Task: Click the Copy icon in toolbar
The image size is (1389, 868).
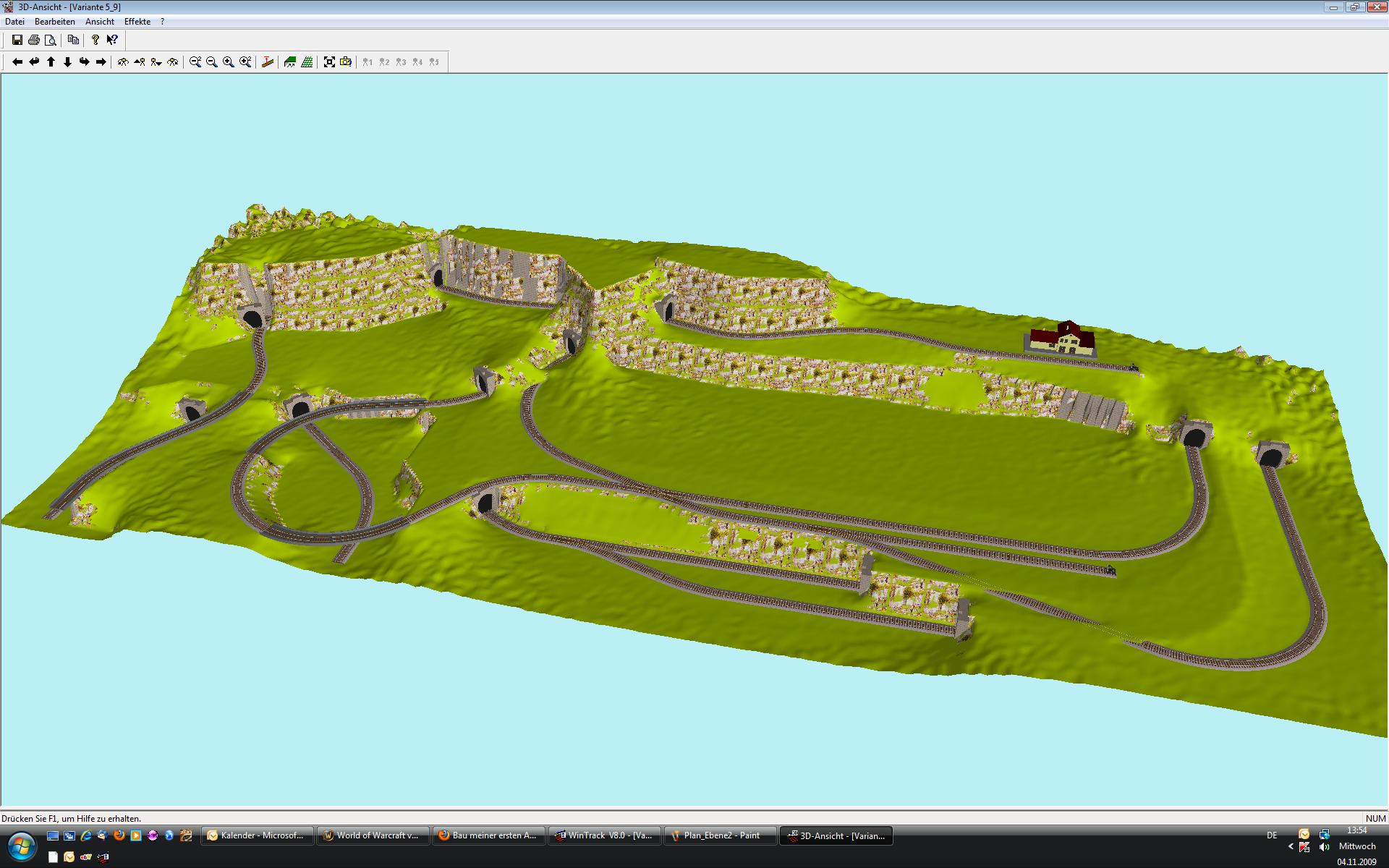Action: coord(73,41)
